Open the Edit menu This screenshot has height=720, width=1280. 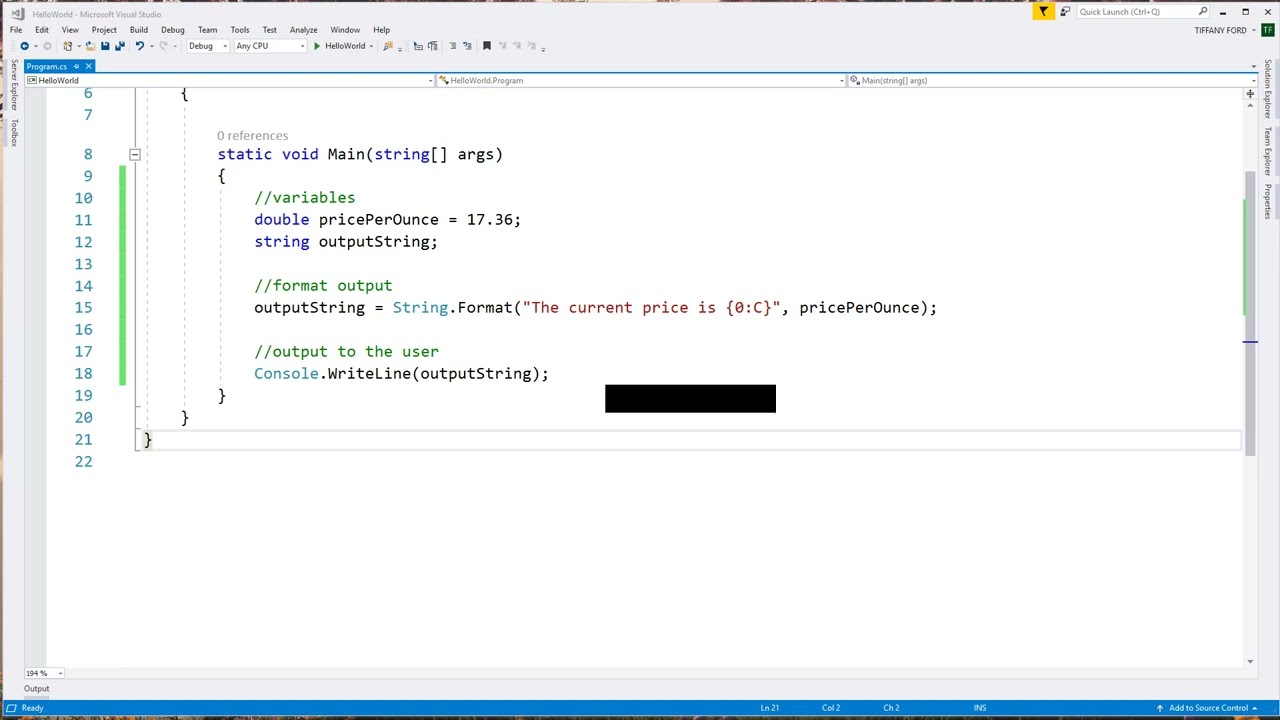(x=42, y=30)
